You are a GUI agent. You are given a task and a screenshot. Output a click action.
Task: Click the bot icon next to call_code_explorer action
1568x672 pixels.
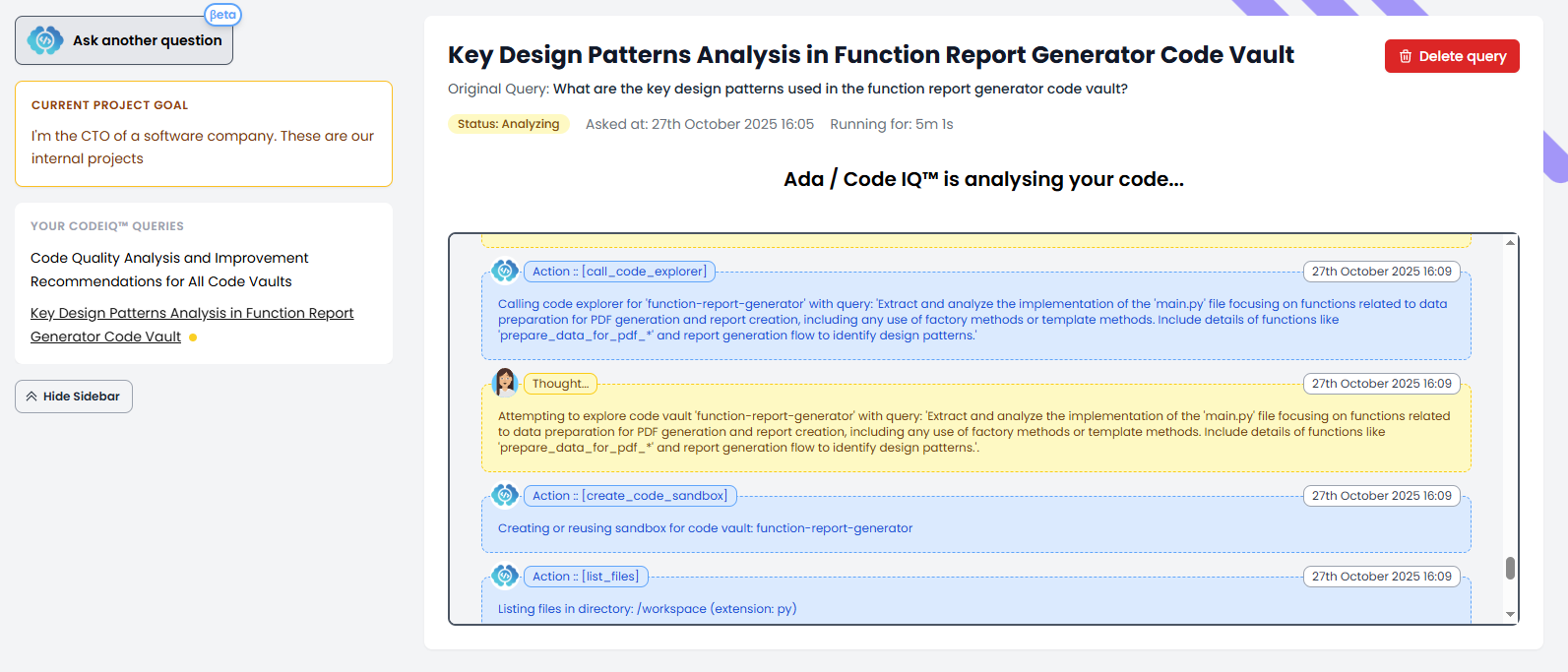(505, 271)
